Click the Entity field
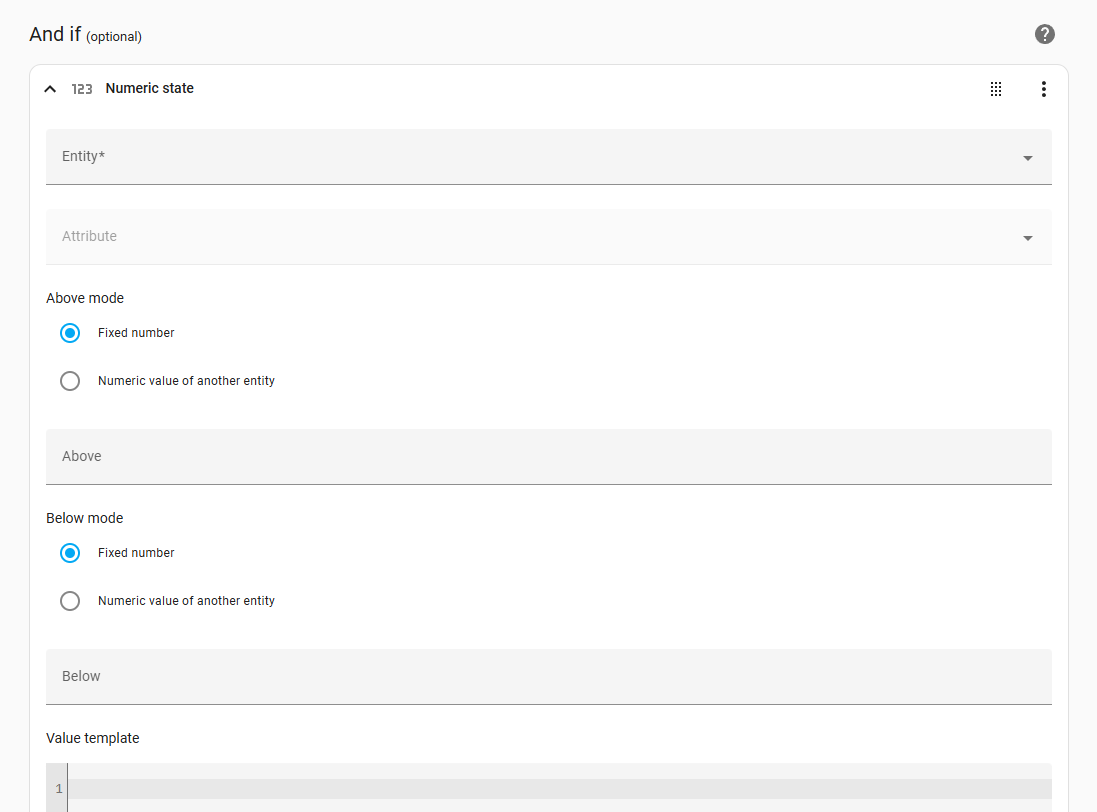The height and width of the screenshot is (812, 1097). [x=548, y=157]
